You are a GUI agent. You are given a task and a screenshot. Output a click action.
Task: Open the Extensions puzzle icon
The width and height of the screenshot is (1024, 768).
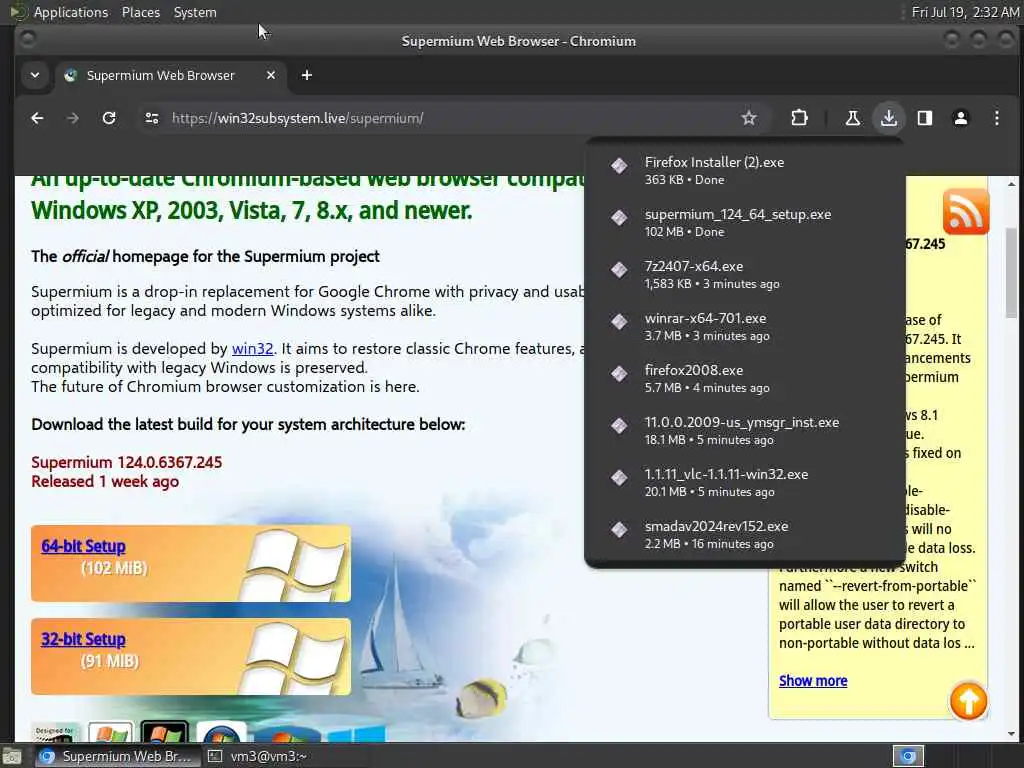point(799,118)
